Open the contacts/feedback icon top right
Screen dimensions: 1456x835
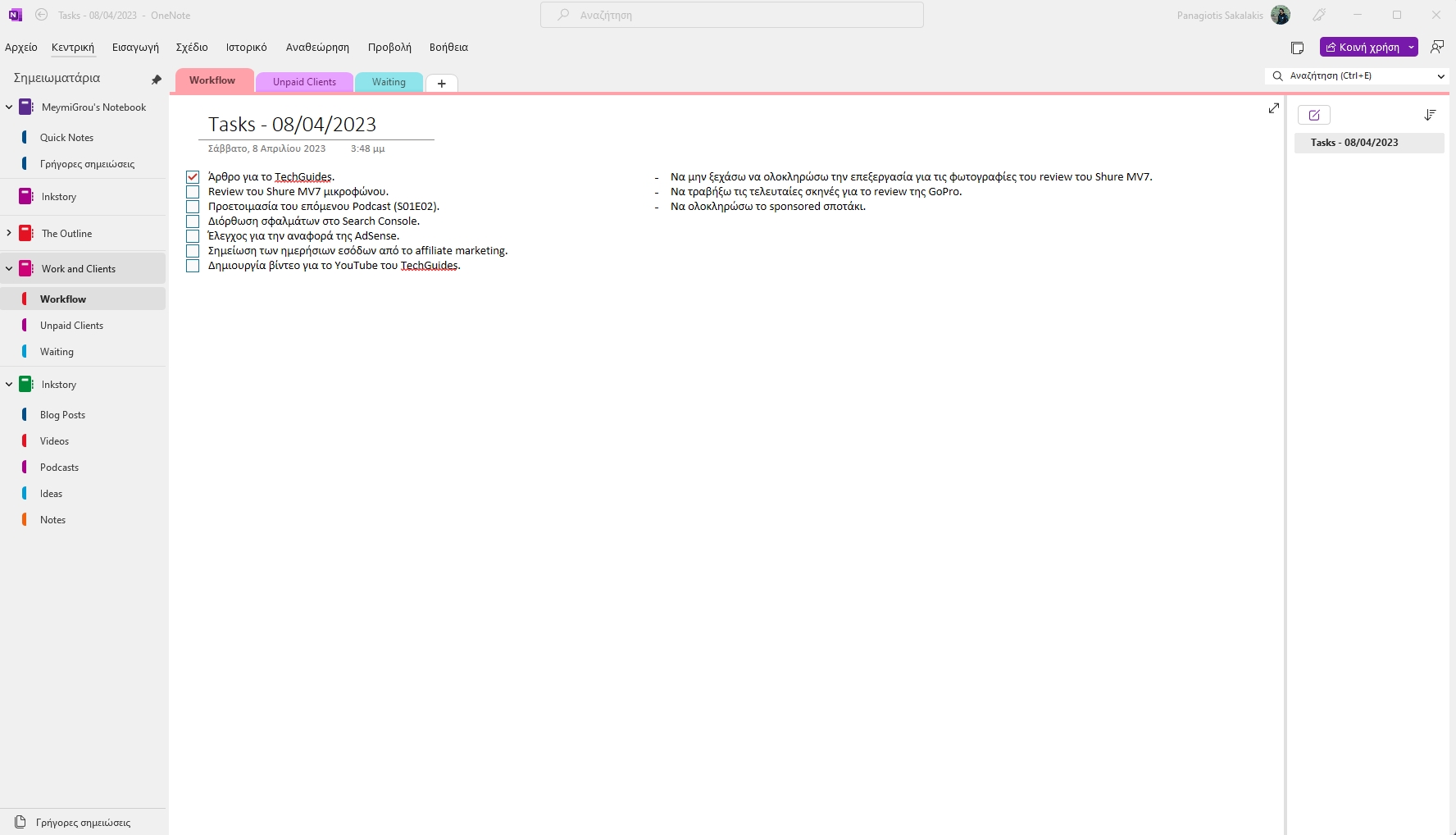coord(1437,47)
